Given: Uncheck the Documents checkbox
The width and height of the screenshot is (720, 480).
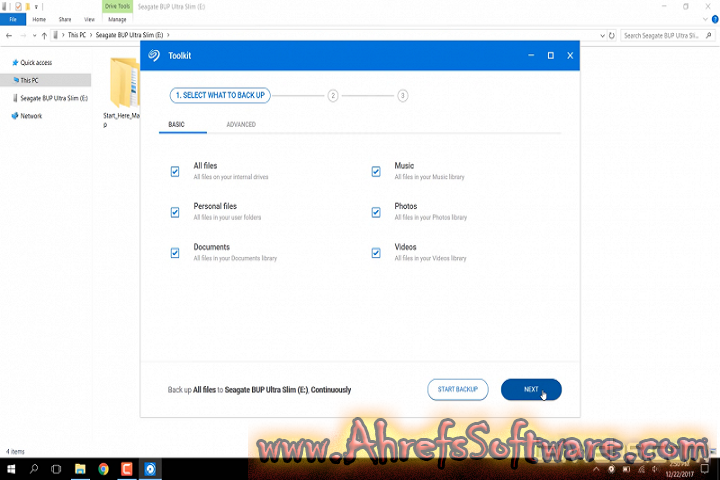Looking at the screenshot, I should (x=175, y=253).
